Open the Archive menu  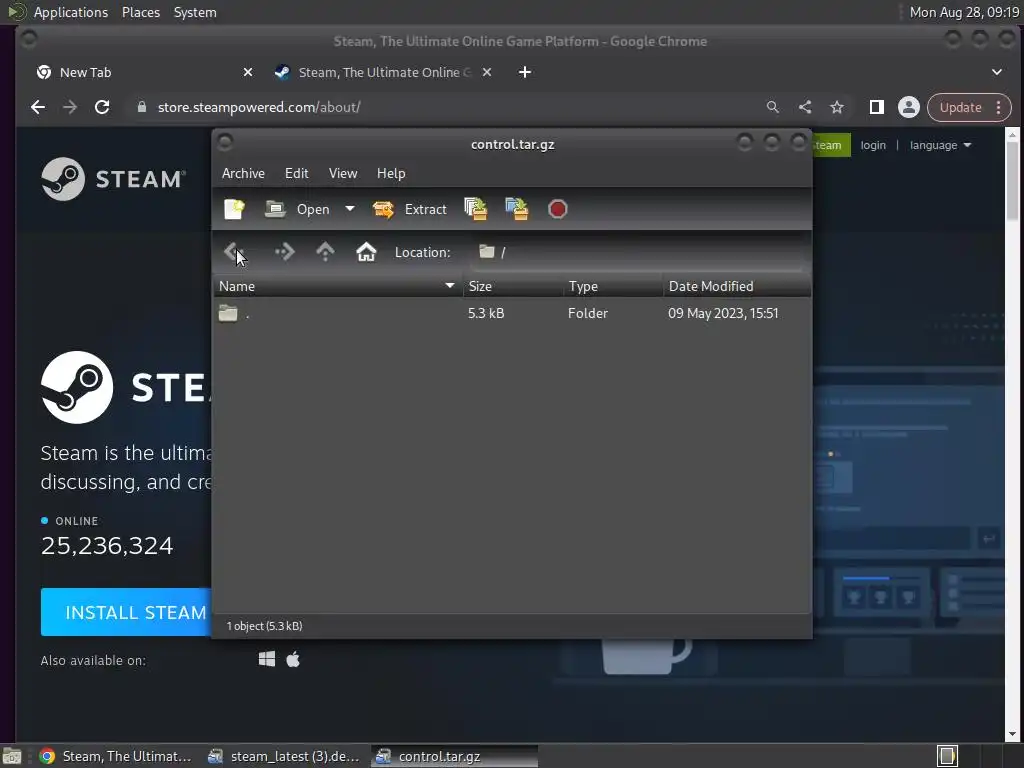(244, 173)
